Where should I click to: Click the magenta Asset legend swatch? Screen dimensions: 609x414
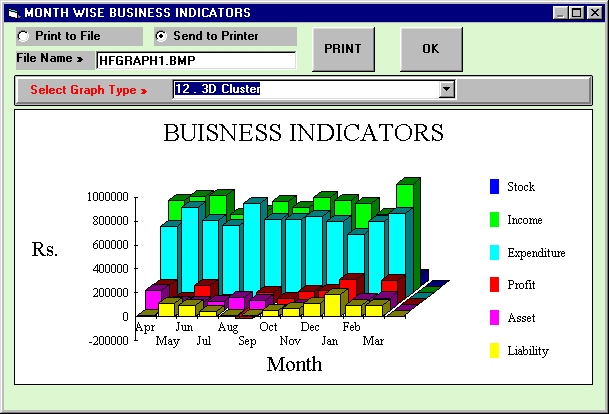494,318
